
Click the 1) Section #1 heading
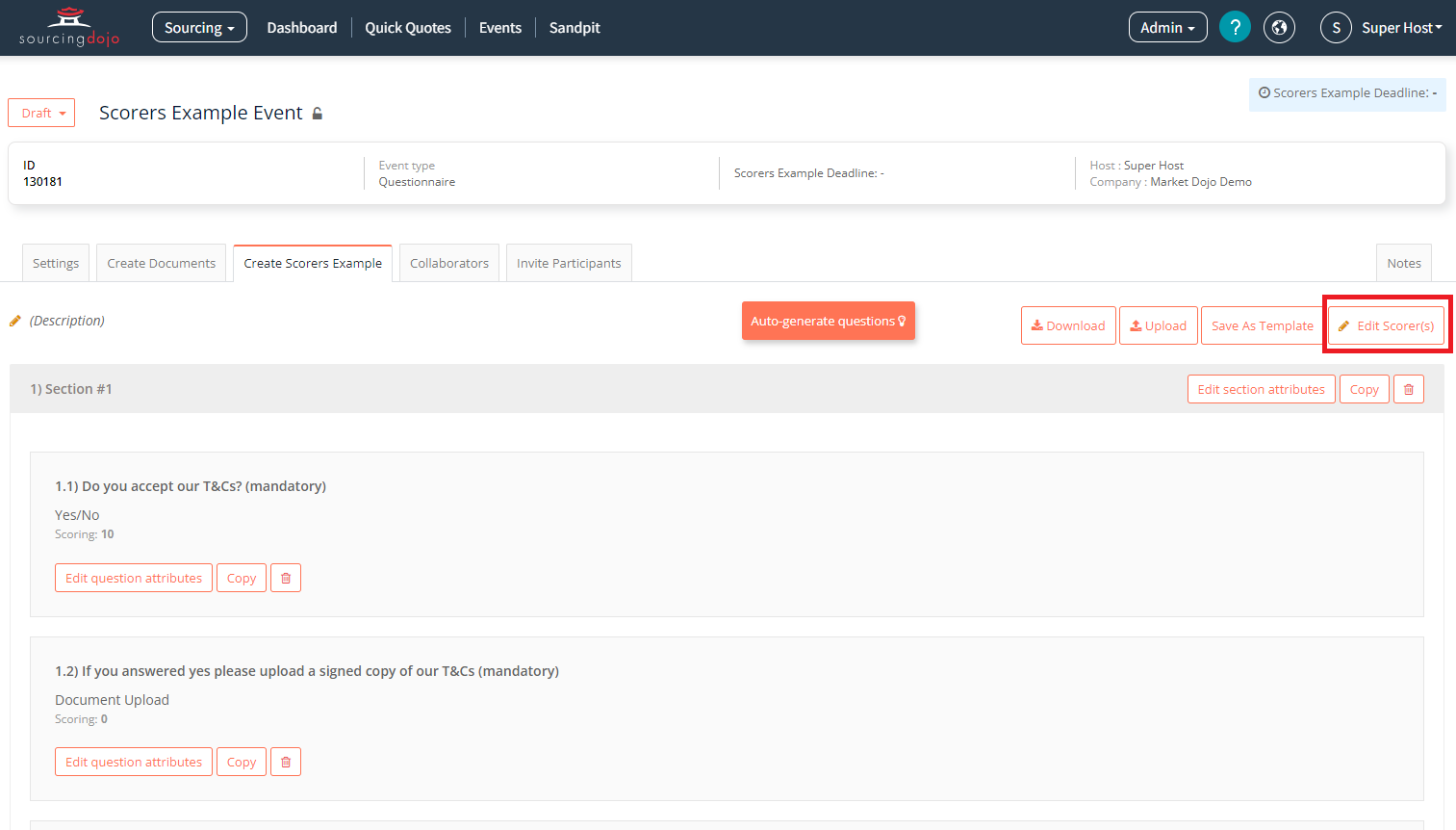point(71,389)
